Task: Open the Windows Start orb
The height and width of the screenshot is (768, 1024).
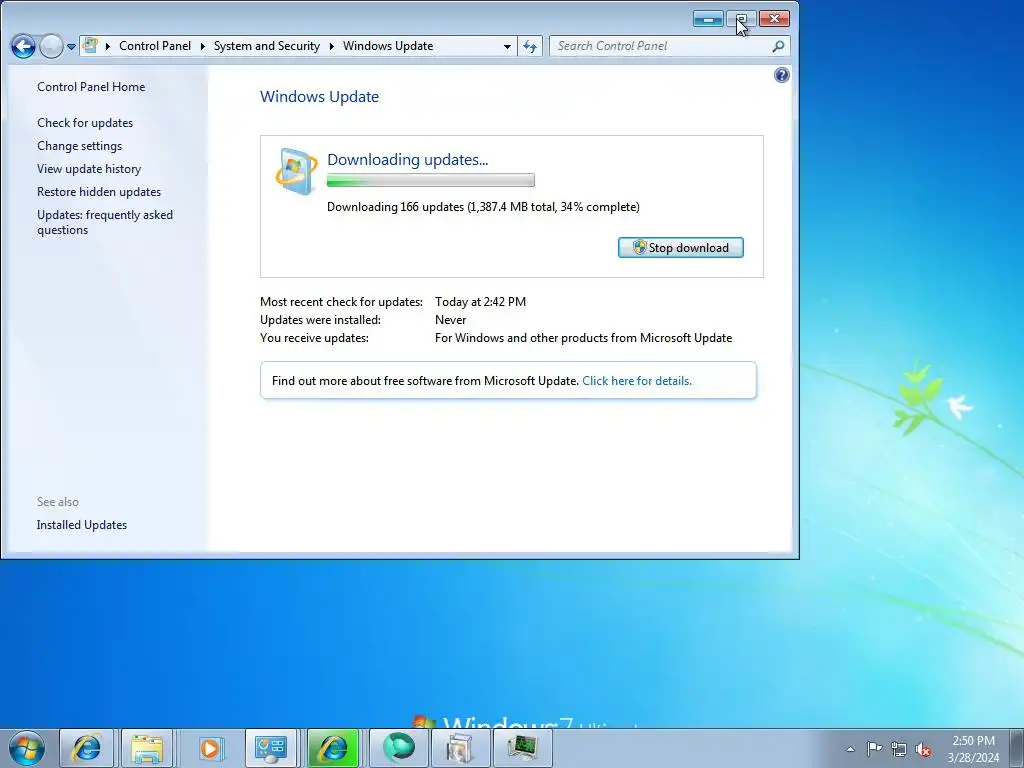Action: click(27, 748)
